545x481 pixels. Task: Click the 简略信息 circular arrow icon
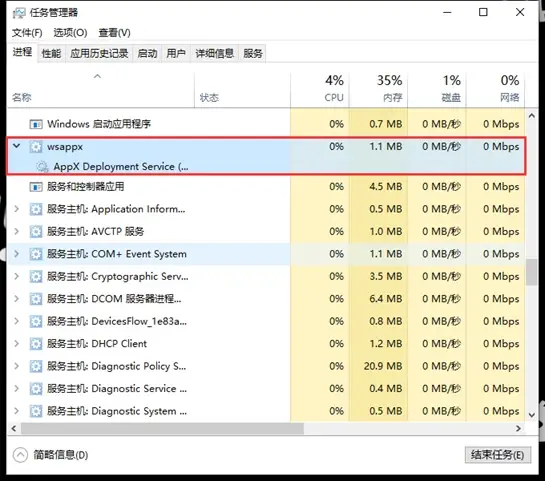[20, 455]
